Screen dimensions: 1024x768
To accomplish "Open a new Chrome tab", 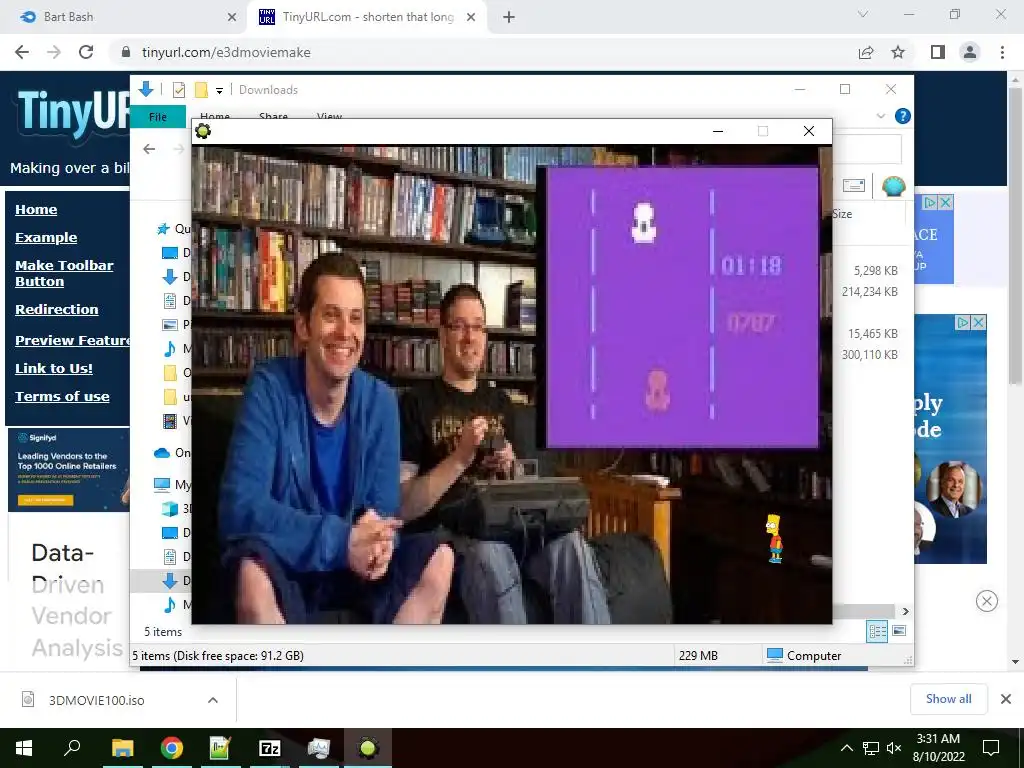I will click(x=509, y=17).
